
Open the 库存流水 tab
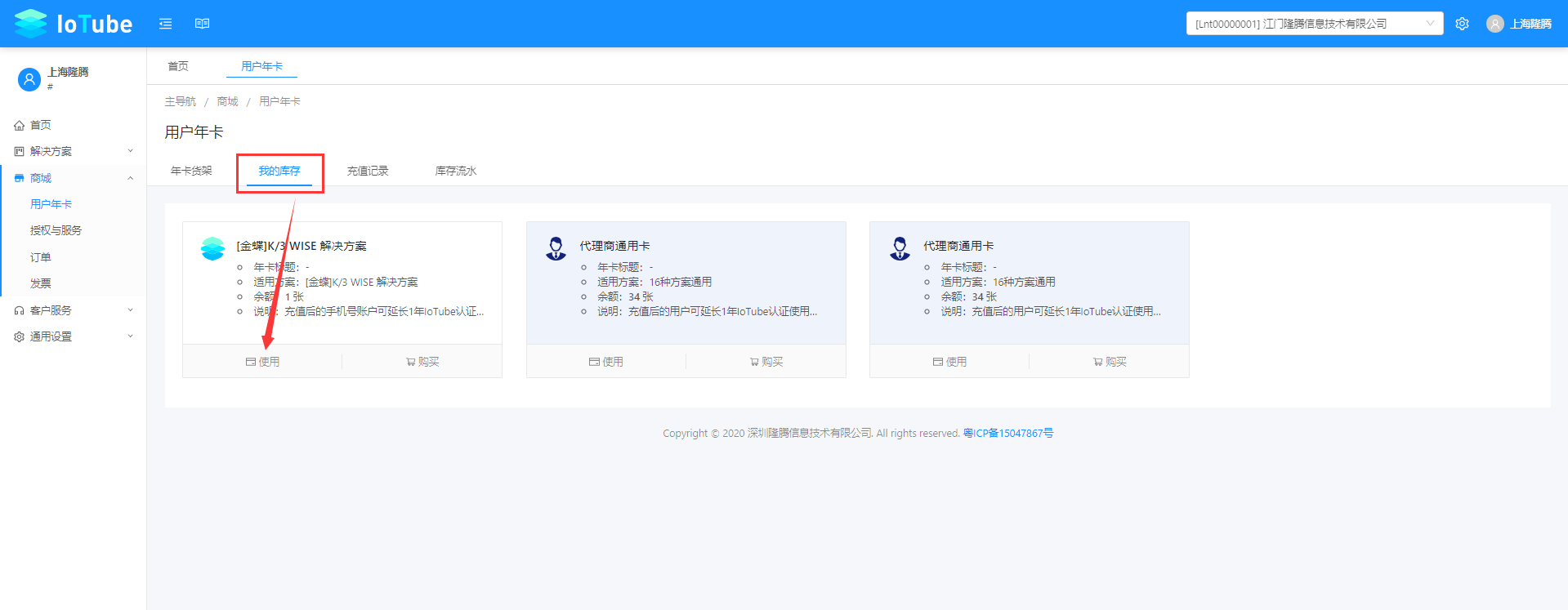coord(456,171)
